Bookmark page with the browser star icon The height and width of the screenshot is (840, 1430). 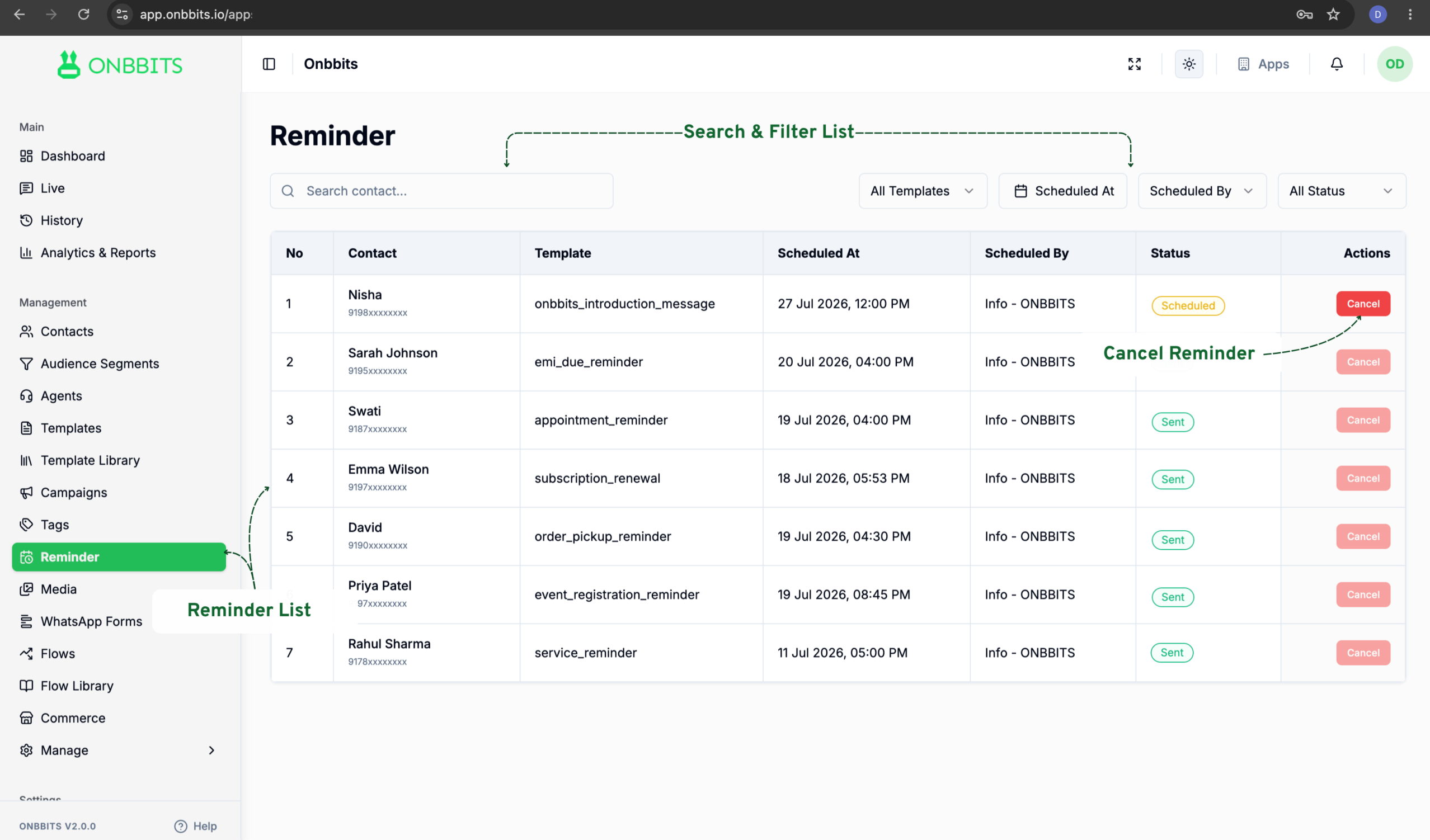pos(1333,14)
